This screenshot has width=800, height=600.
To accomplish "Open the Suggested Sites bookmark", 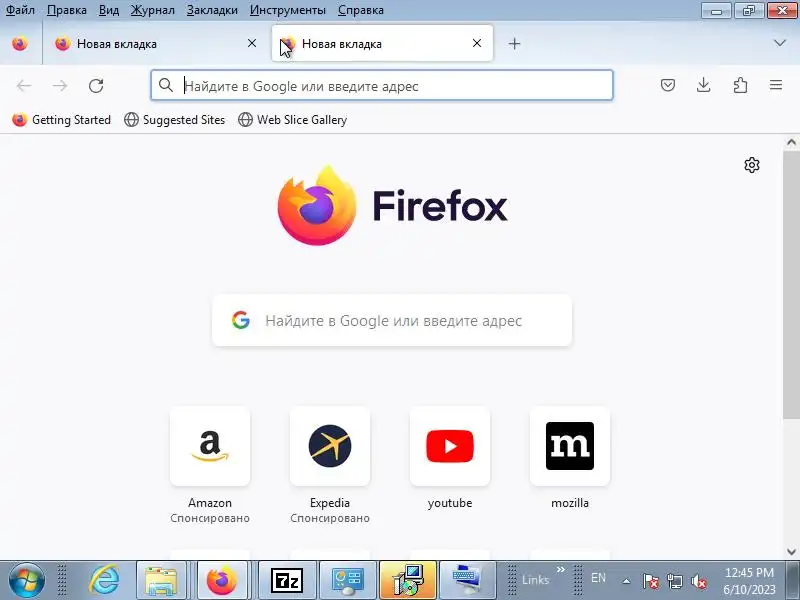I will tap(174, 120).
